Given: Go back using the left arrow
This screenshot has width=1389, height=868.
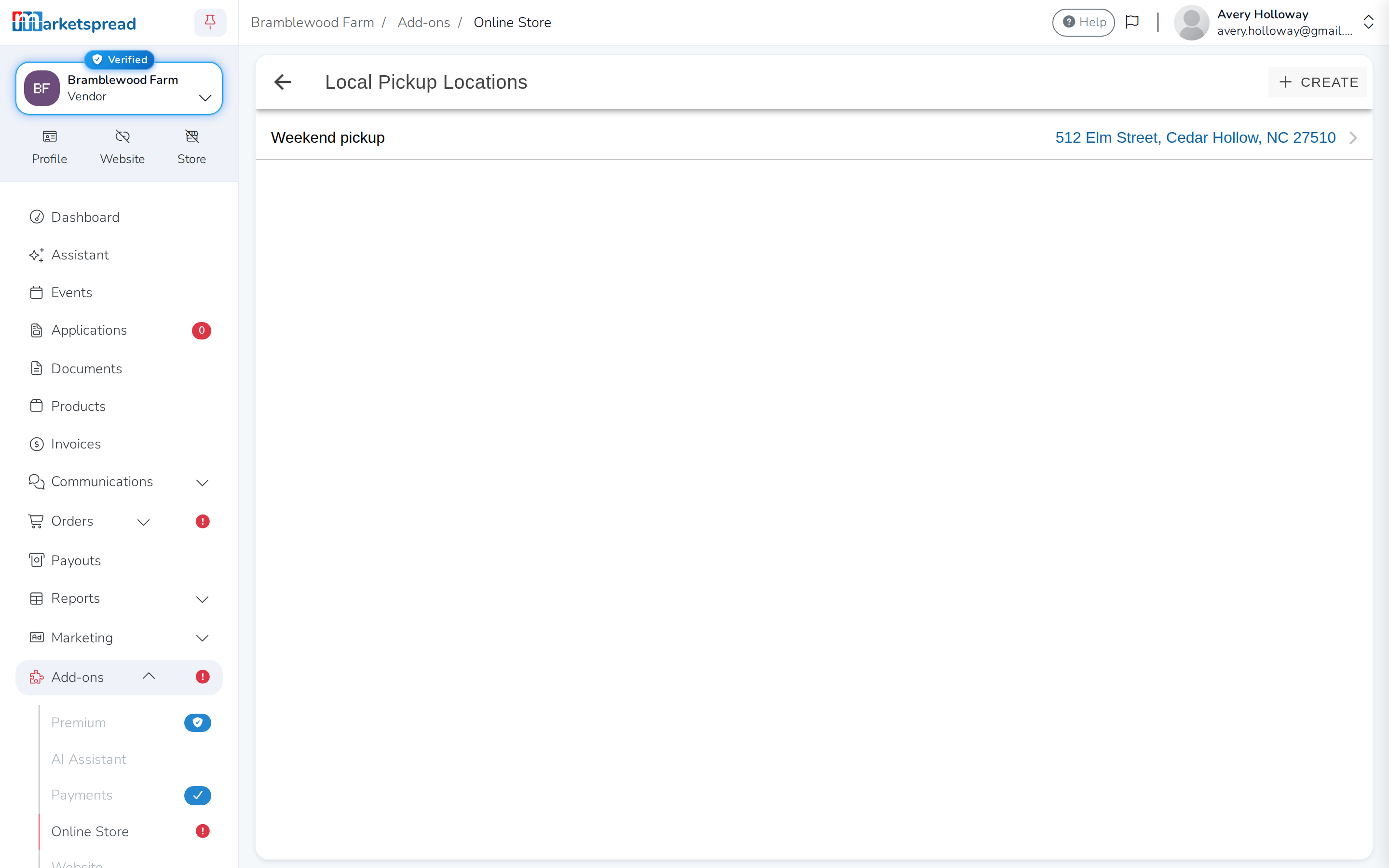Looking at the screenshot, I should (x=283, y=82).
